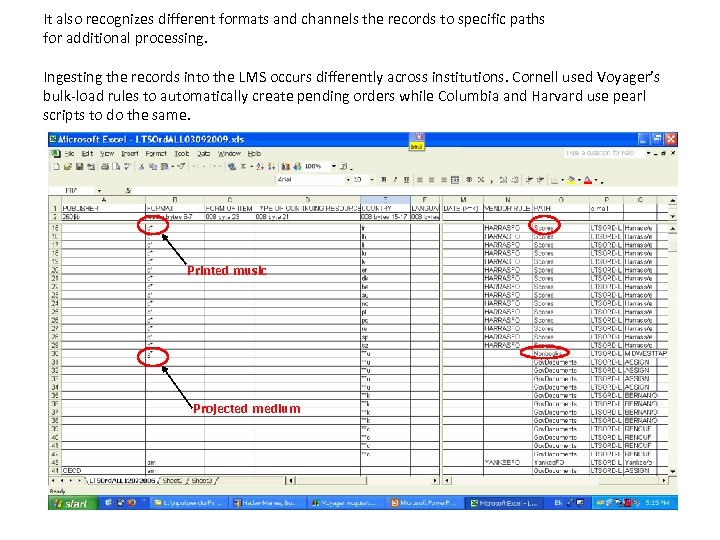Click the vertical scrollbar down arrow
The width and height of the screenshot is (720, 540).
point(673,471)
